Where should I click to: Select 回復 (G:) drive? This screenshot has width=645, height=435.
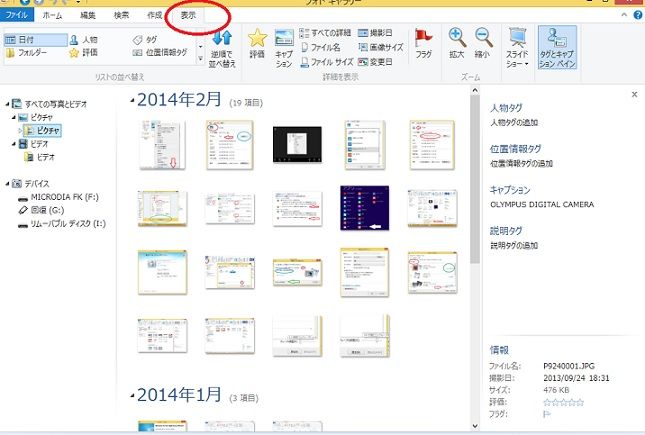click(41, 210)
